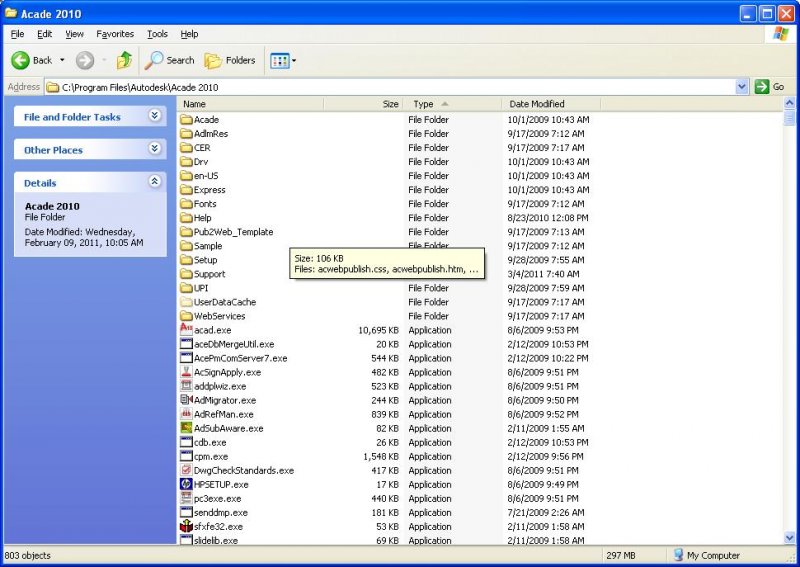Select the acad.exe application icon

click(186, 330)
